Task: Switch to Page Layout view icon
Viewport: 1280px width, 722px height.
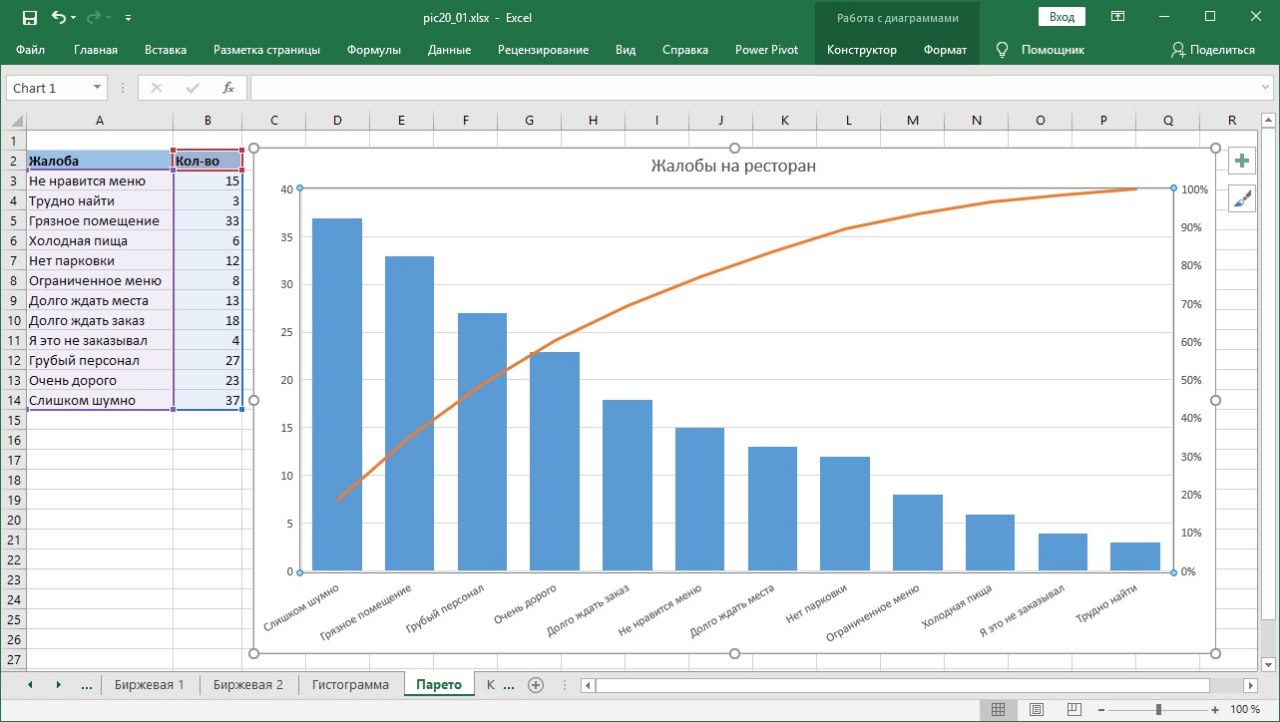Action: pyautogui.click(x=1036, y=709)
